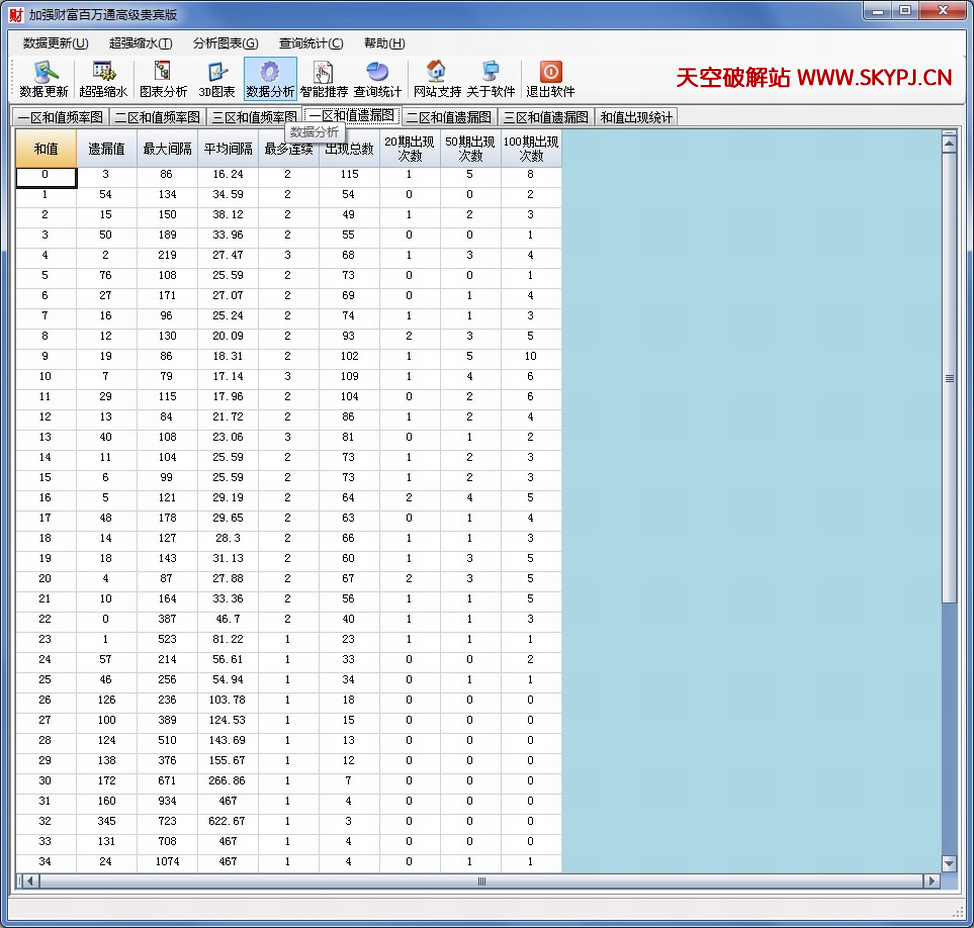Expand the 帮助(H) menu
This screenshot has width=974, height=928.
pyautogui.click(x=384, y=43)
